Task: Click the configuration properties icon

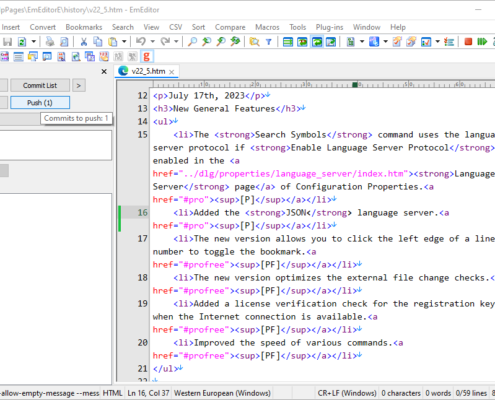Action: coord(397,42)
